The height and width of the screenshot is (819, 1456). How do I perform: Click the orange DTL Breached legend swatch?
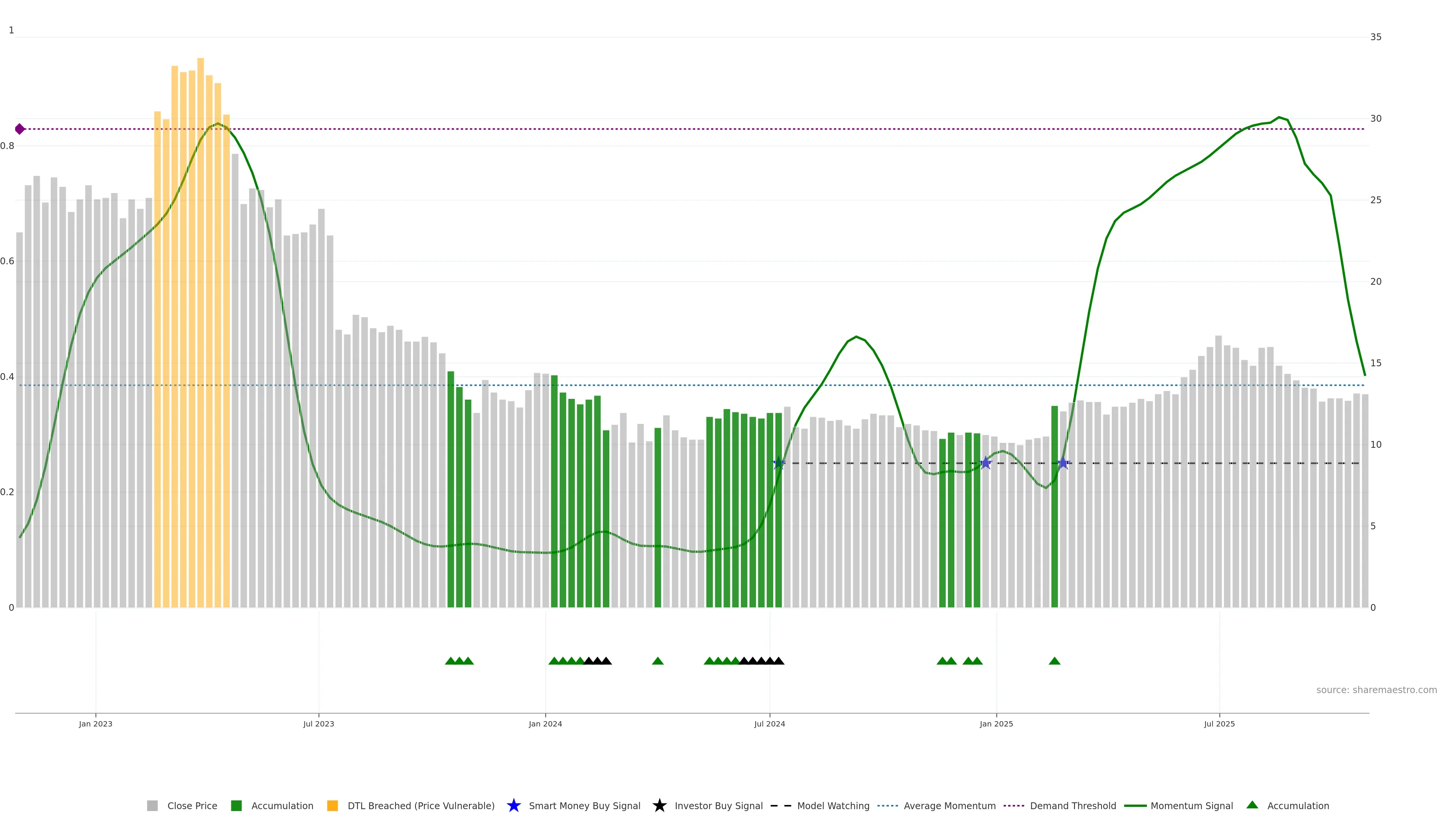click(333, 805)
